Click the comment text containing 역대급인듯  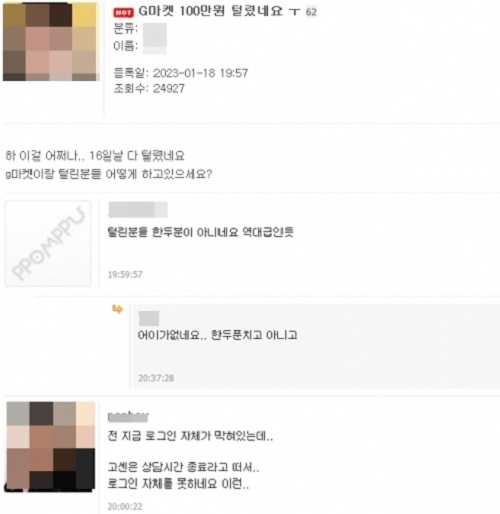click(200, 232)
